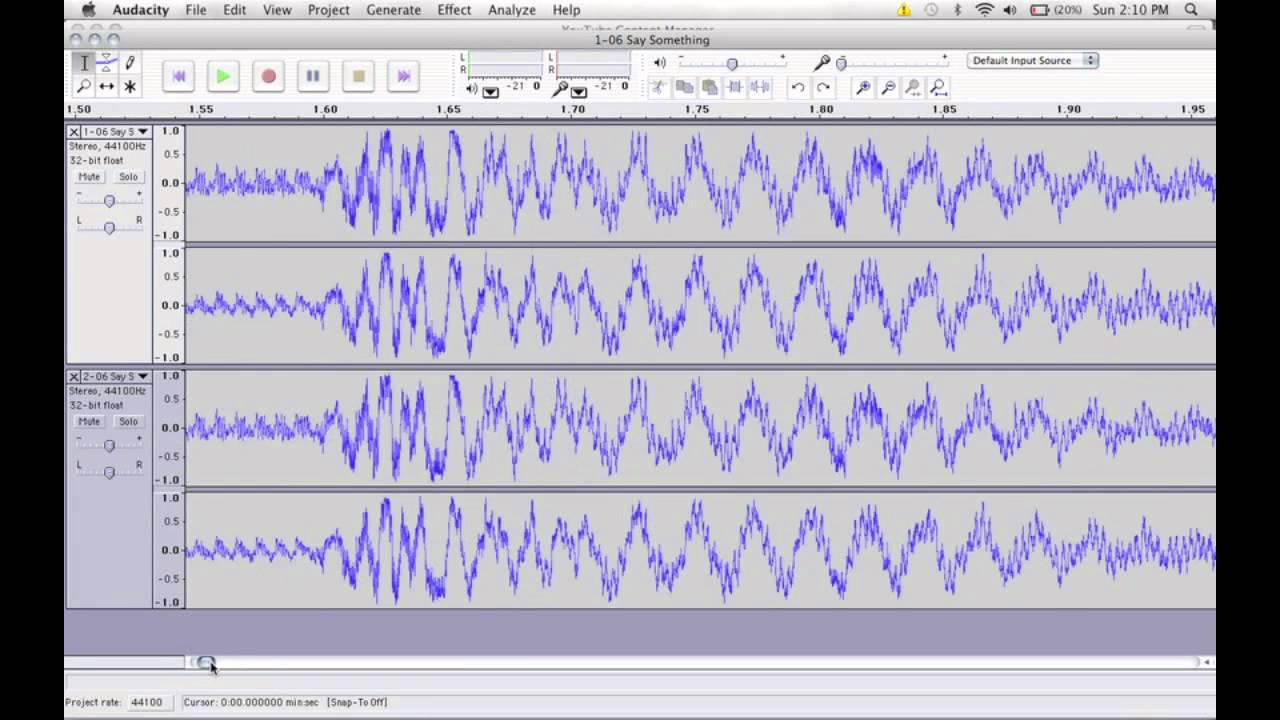The width and height of the screenshot is (1280, 720).
Task: Click the system volume icon in menu bar
Action: (x=1009, y=10)
